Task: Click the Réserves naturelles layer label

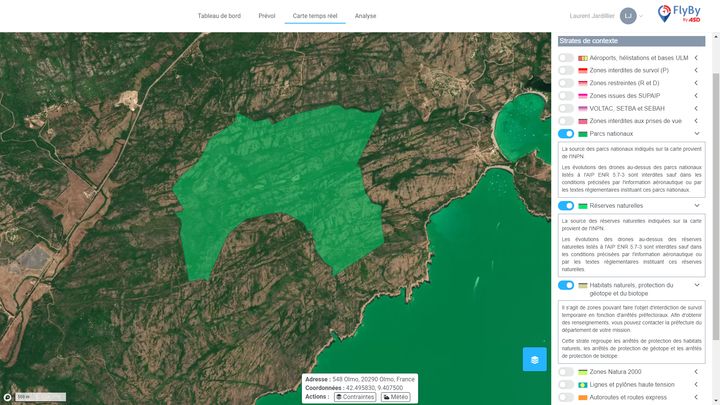Action: (x=616, y=206)
